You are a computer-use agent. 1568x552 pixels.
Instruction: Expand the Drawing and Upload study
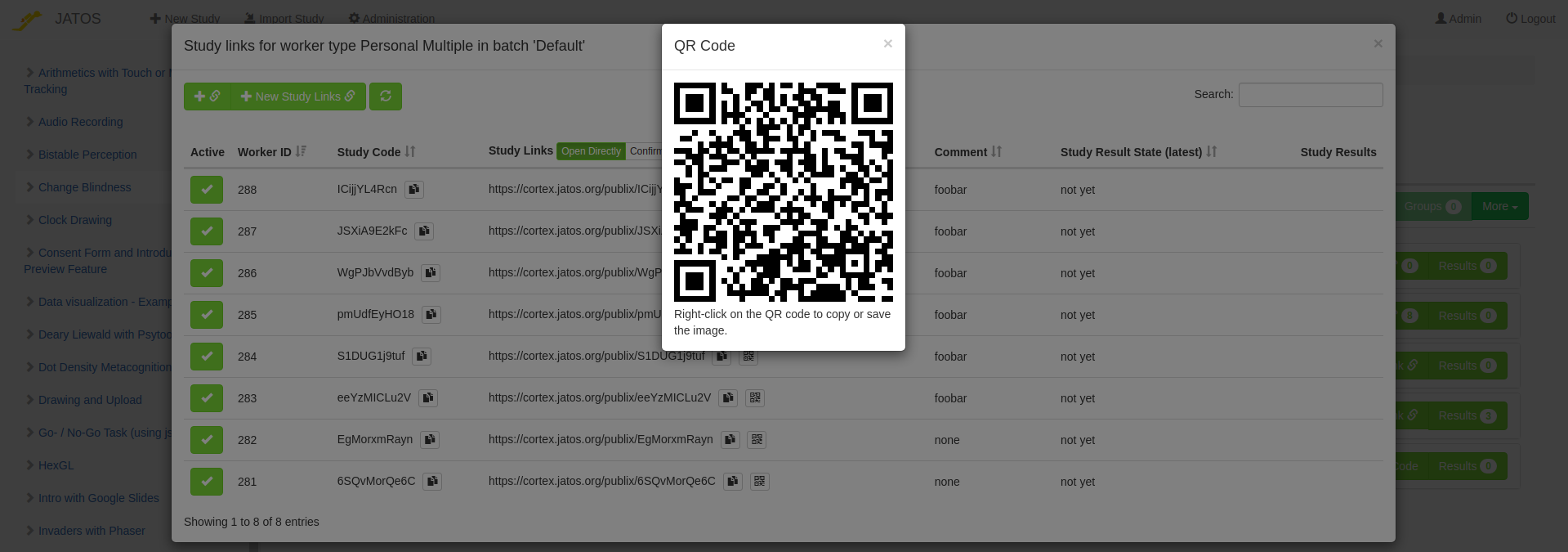(30, 400)
